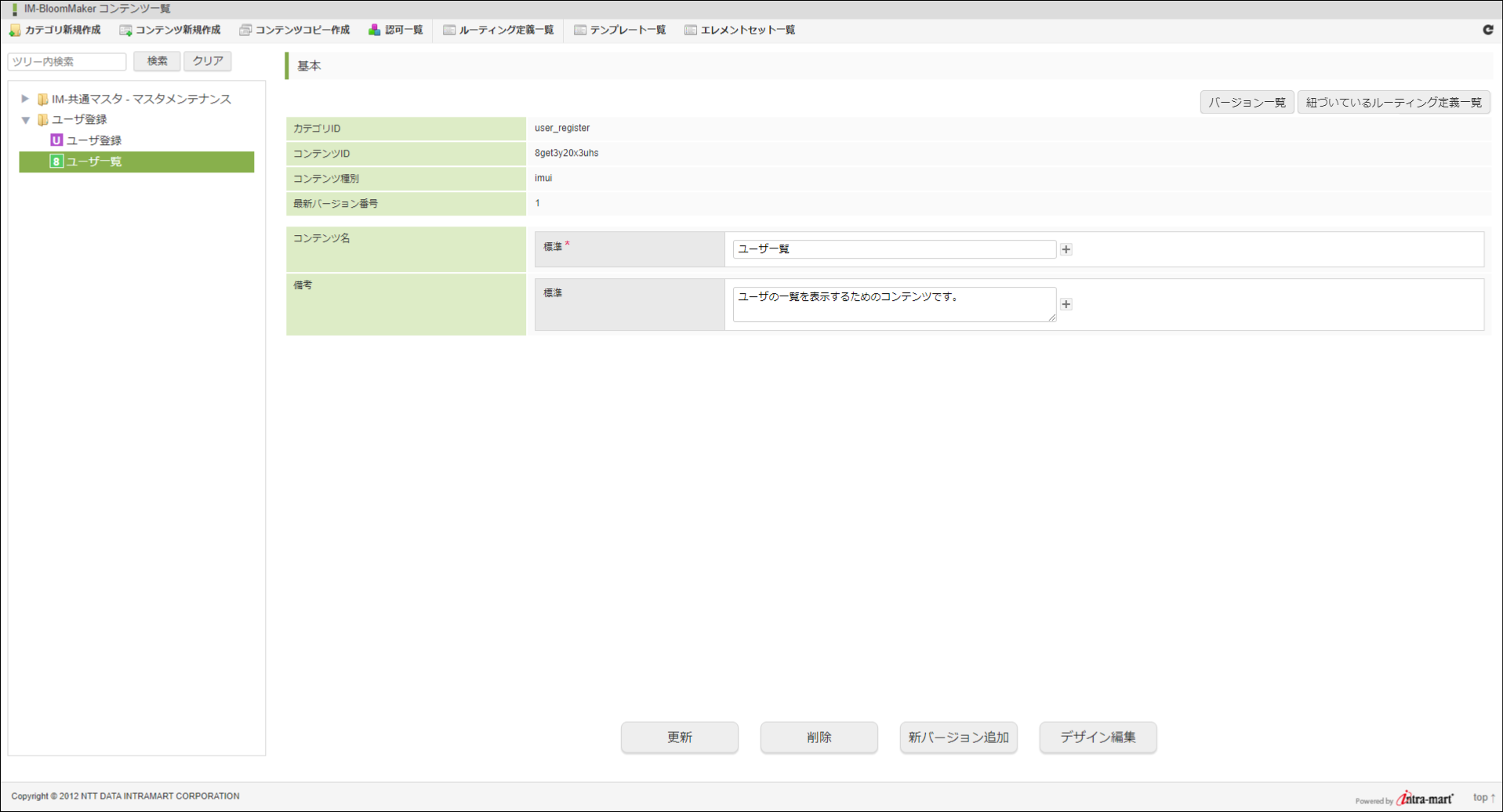
Task: Click the コンテンツ種別 row label
Action: pos(326,179)
